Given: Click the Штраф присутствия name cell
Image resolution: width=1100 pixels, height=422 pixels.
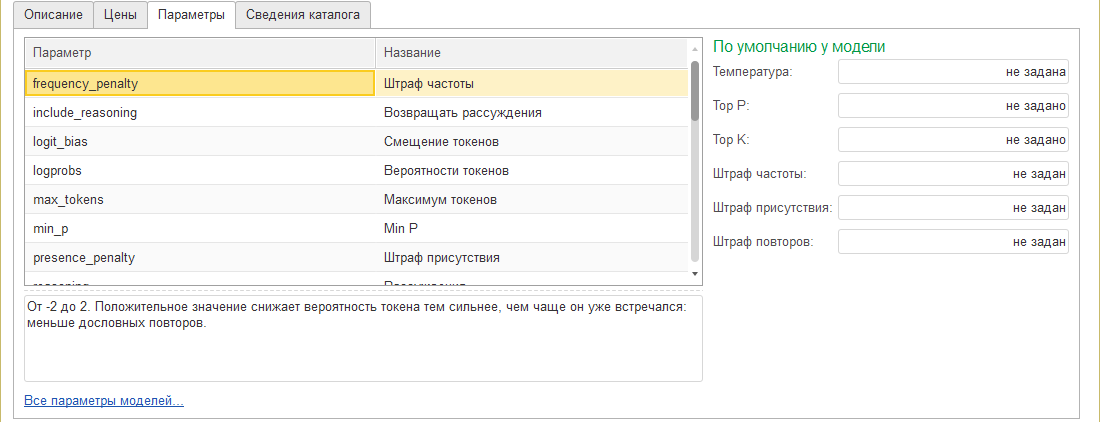Looking at the screenshot, I should [x=532, y=258].
